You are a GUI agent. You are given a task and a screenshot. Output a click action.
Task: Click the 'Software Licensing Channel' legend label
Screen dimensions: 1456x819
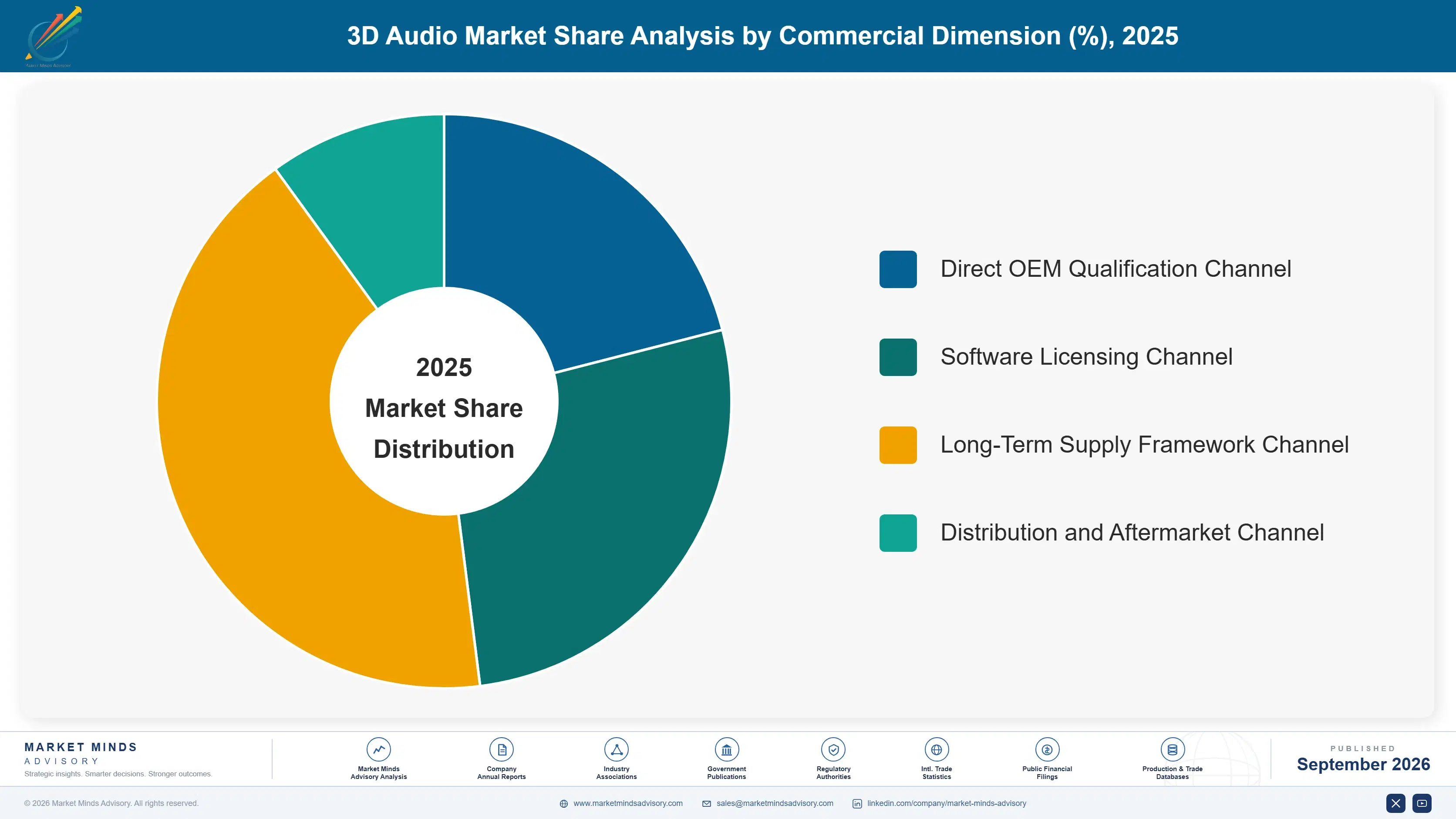pos(1086,357)
